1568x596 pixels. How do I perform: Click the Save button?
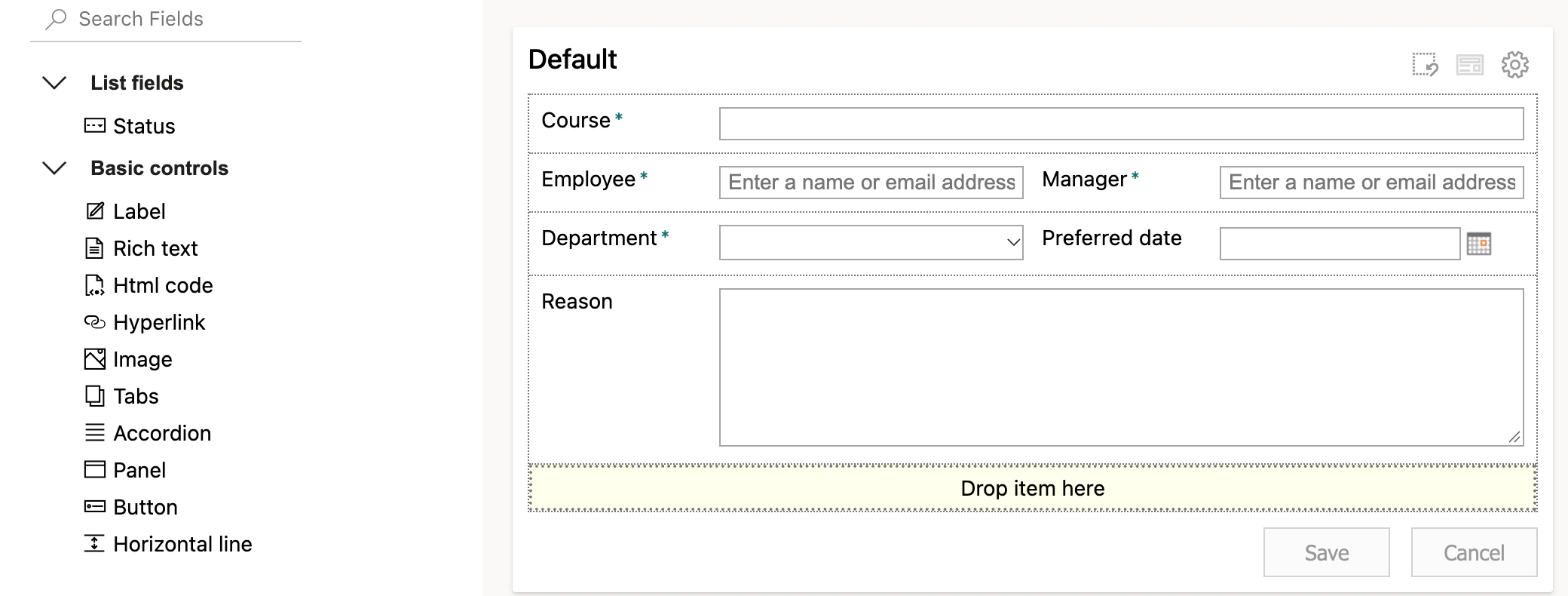pyautogui.click(x=1327, y=553)
